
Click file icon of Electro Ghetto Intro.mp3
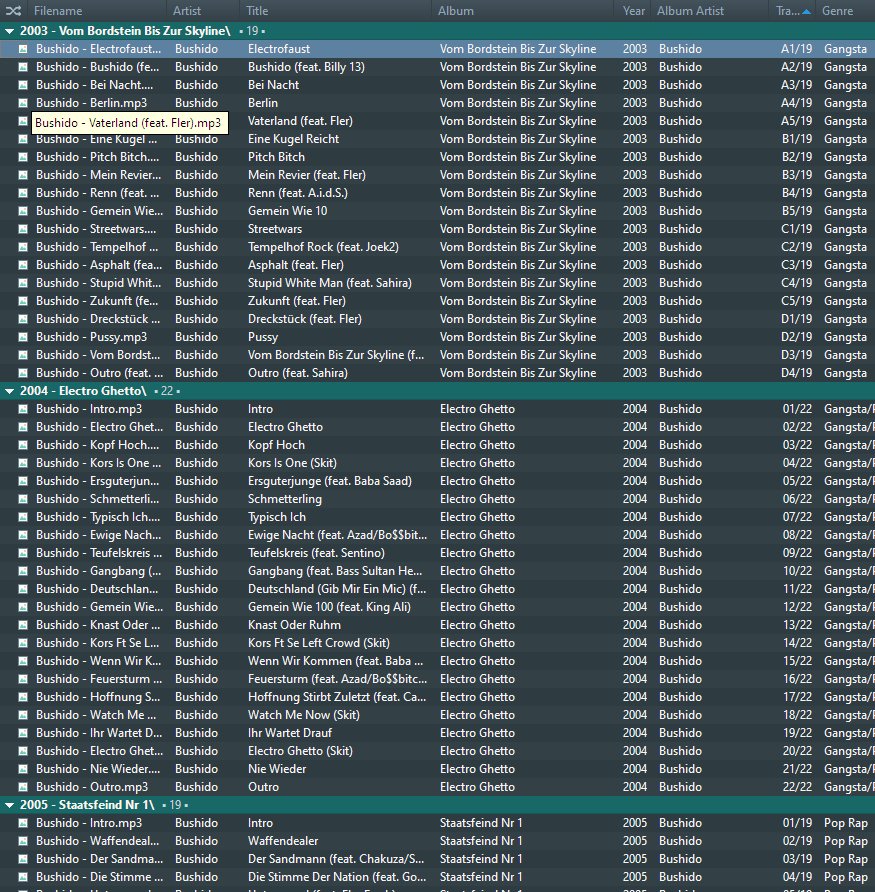[x=23, y=409]
